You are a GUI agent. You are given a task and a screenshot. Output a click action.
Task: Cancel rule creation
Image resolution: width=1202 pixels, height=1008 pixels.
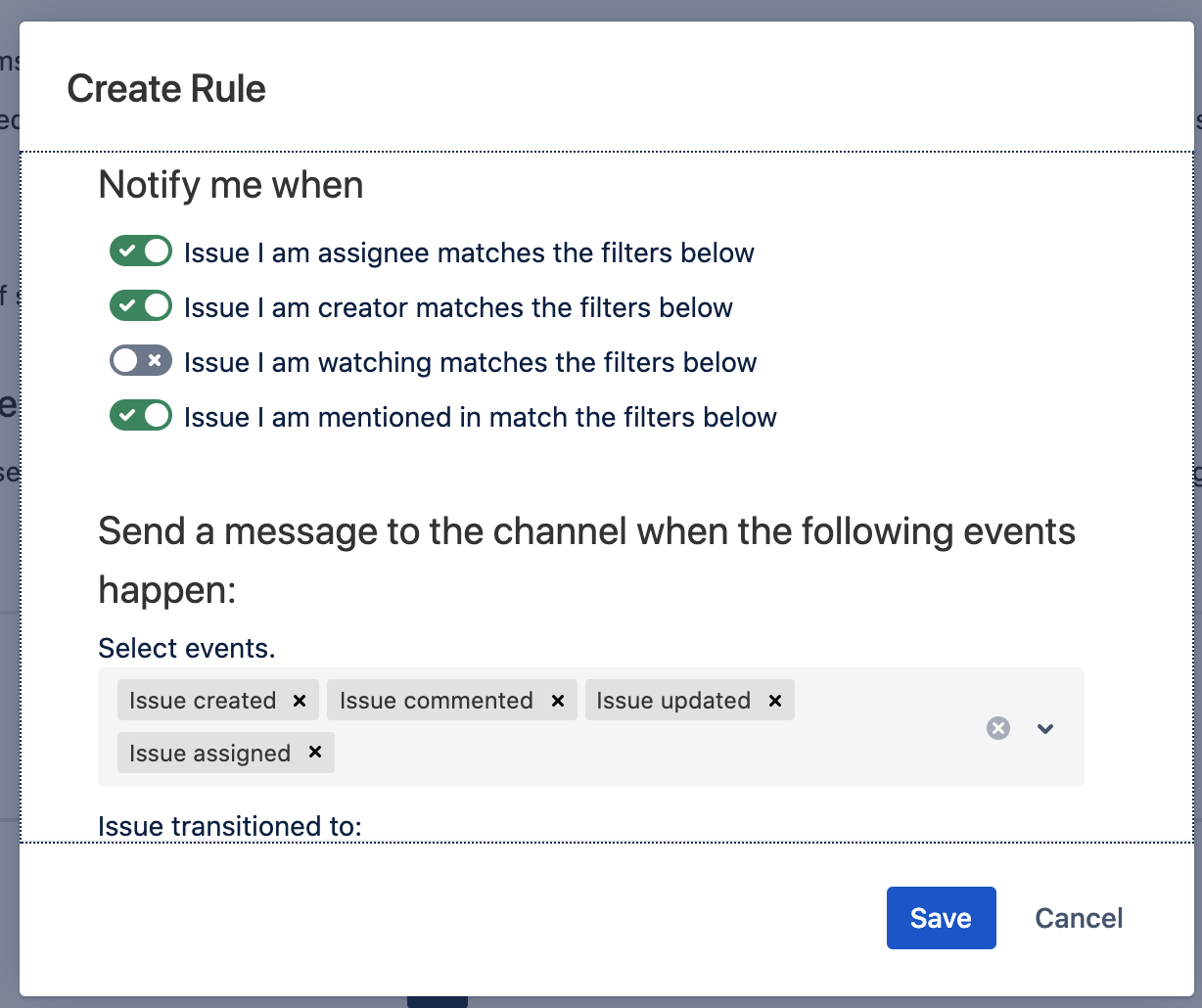[x=1079, y=918]
